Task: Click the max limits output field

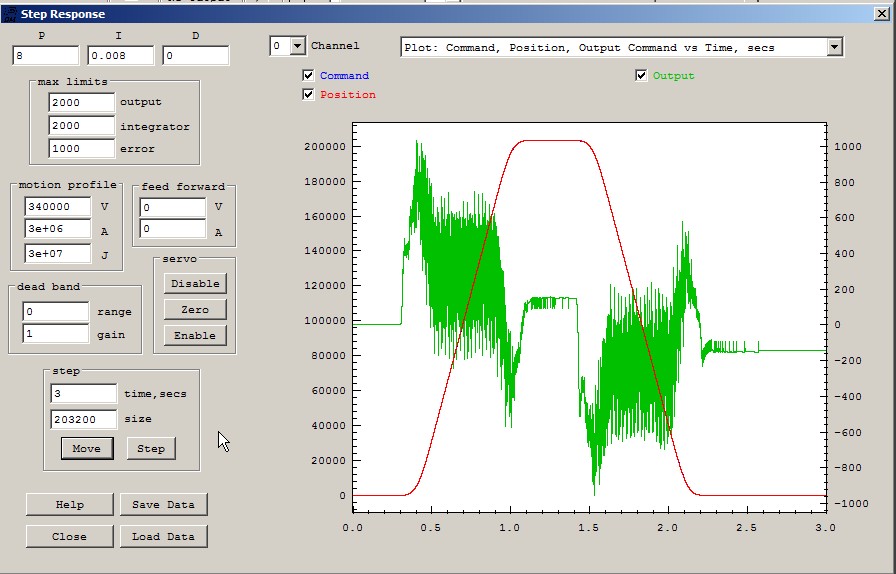Action: tap(82, 102)
